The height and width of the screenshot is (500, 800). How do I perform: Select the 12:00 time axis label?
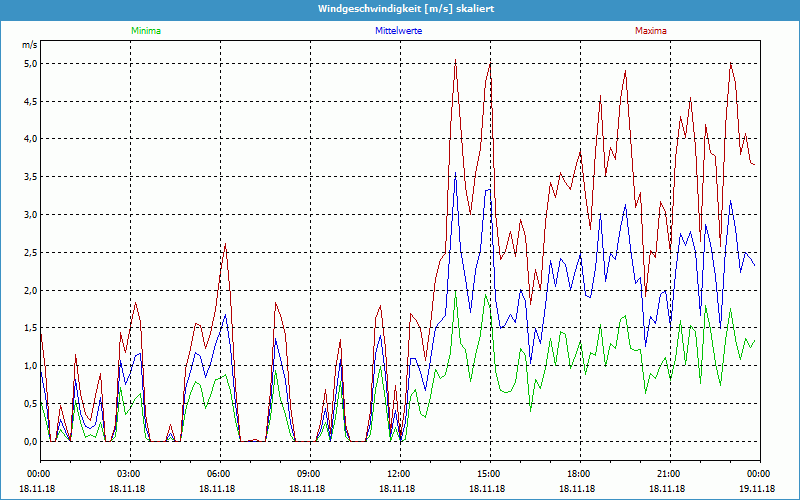[x=398, y=473]
